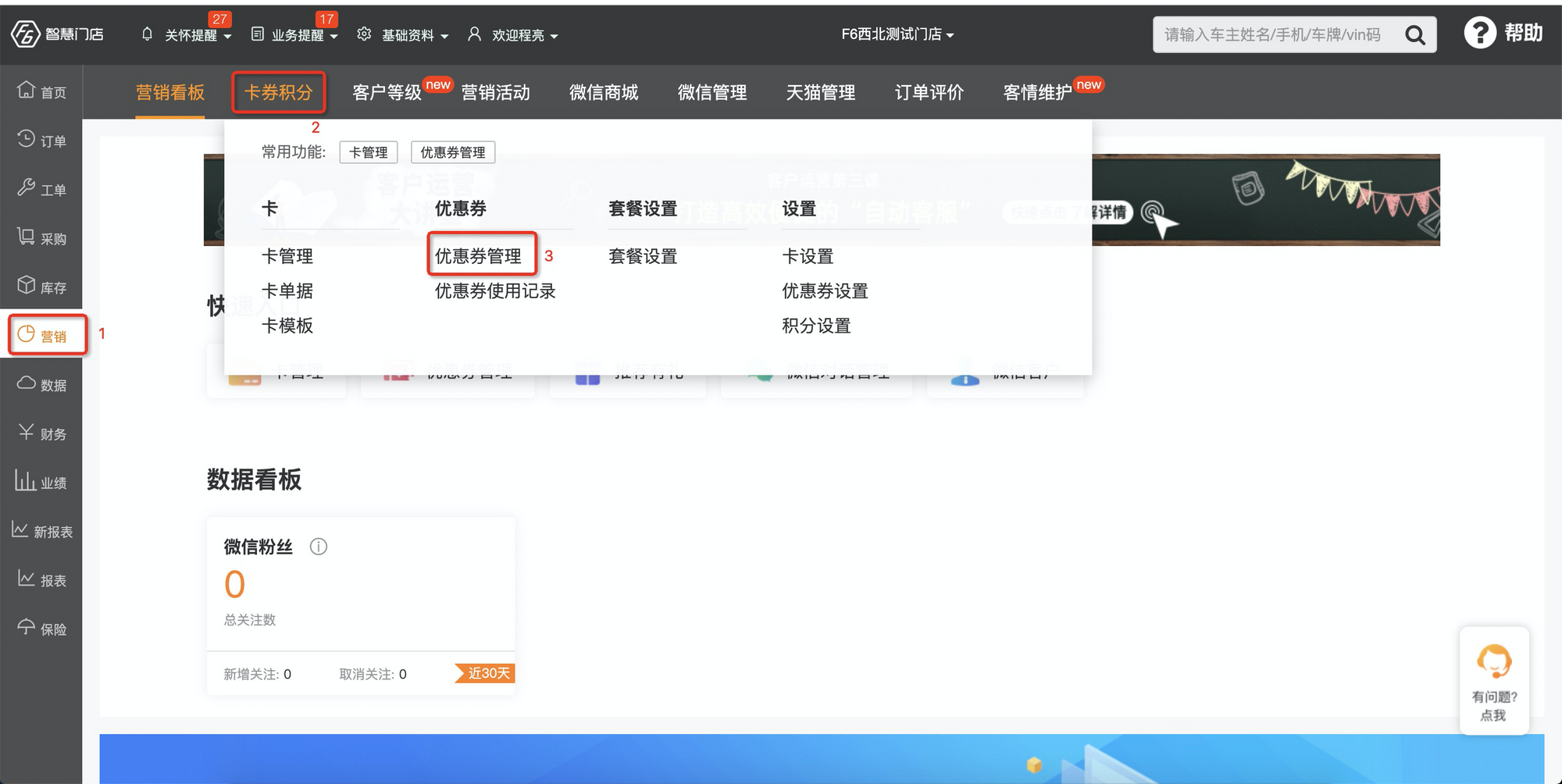The height and width of the screenshot is (784, 1562).
Task: Select 优惠券使用记录 menu item
Action: pyautogui.click(x=495, y=290)
